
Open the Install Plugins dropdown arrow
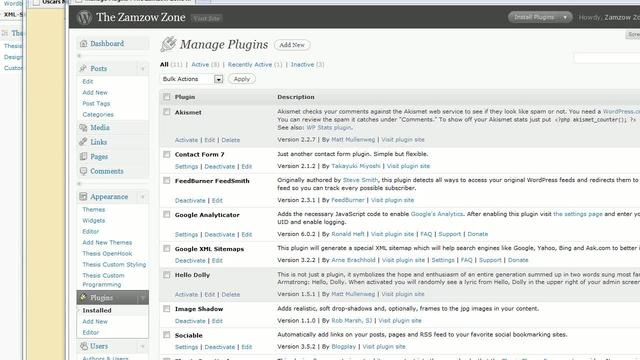click(565, 17)
